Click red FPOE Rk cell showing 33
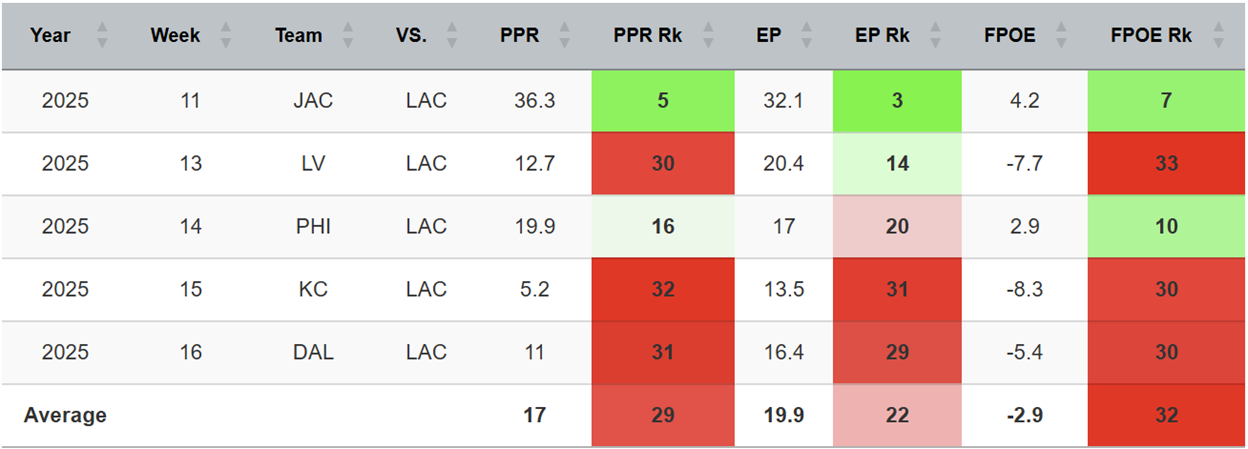 coord(1166,164)
